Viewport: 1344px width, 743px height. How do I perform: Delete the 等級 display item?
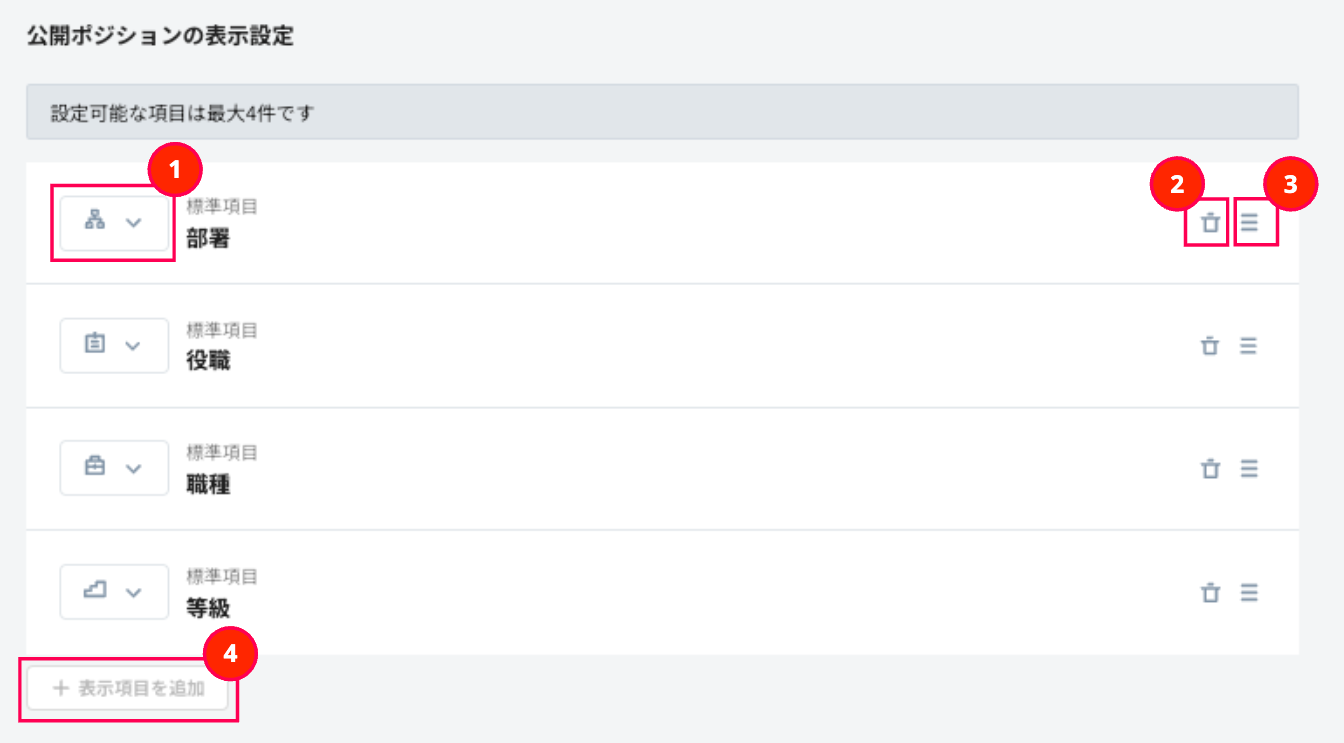coord(1210,593)
